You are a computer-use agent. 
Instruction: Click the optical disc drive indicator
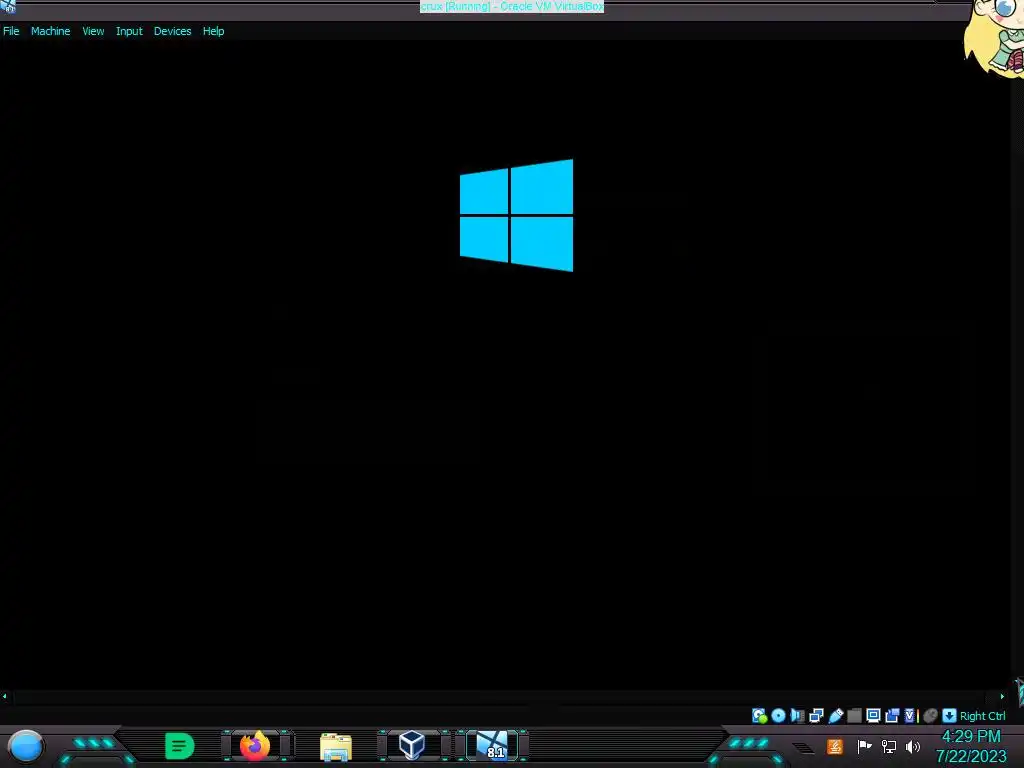pyautogui.click(x=778, y=716)
